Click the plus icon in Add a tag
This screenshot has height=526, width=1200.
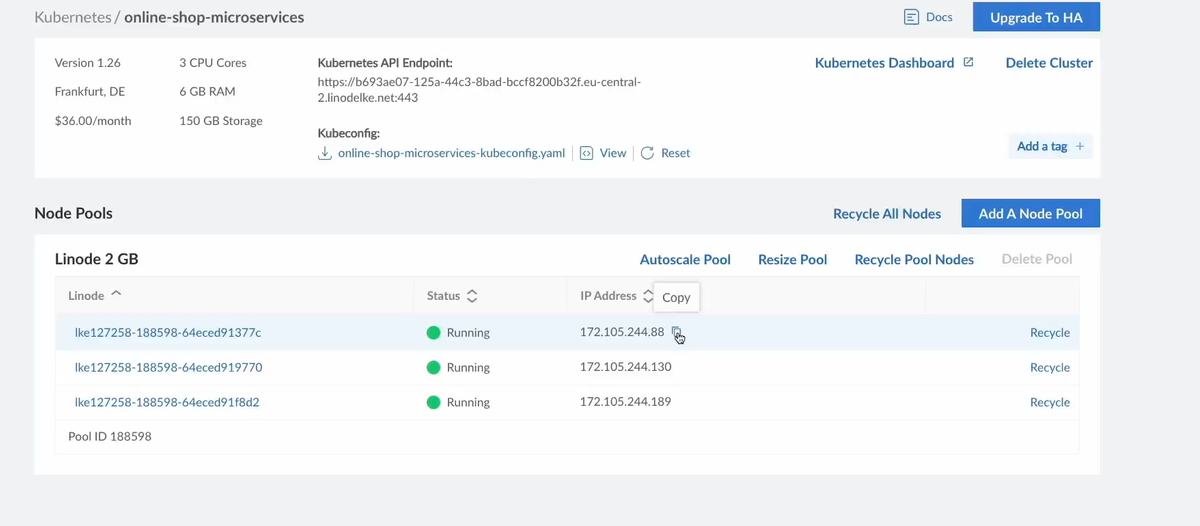[1080, 146]
